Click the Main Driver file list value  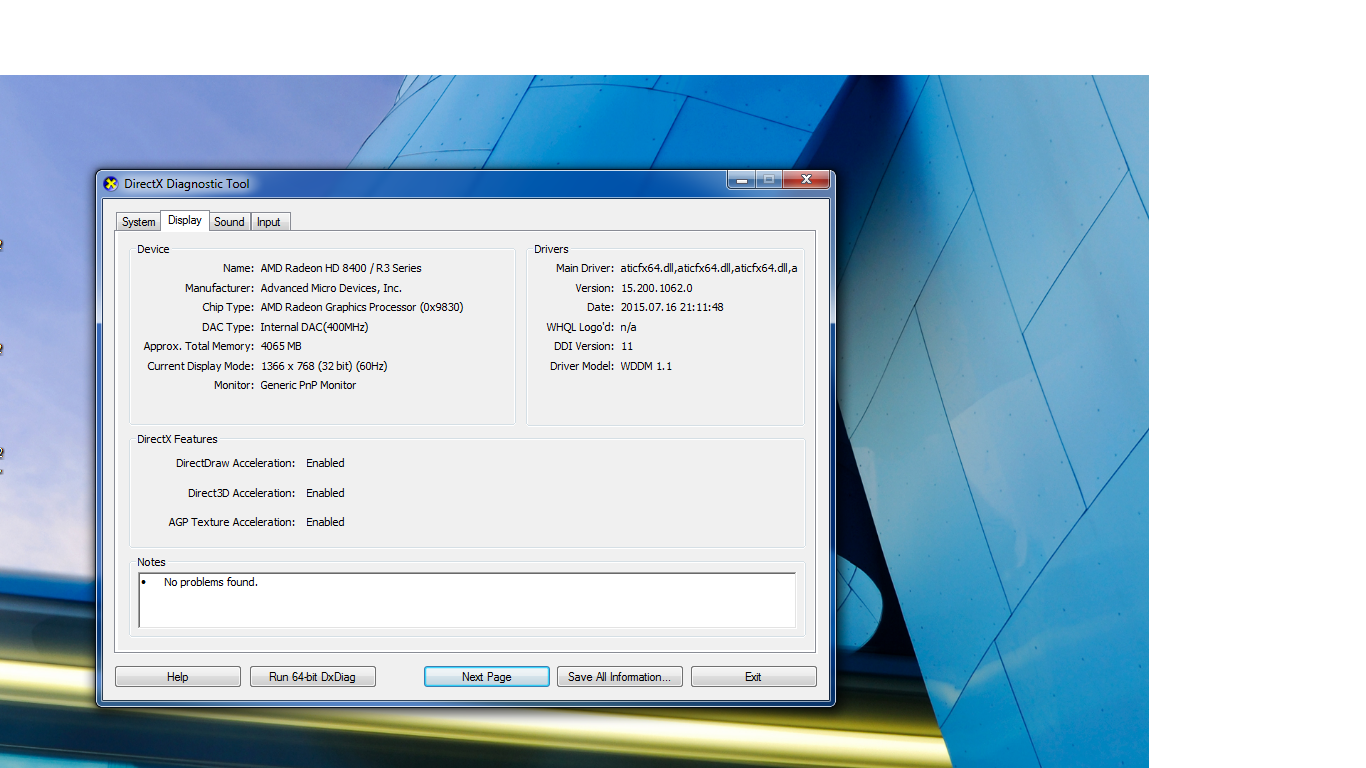(709, 268)
